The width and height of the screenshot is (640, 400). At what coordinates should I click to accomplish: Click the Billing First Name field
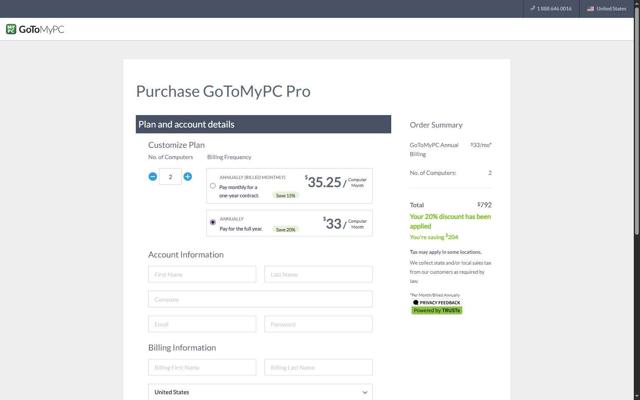pyautogui.click(x=202, y=367)
